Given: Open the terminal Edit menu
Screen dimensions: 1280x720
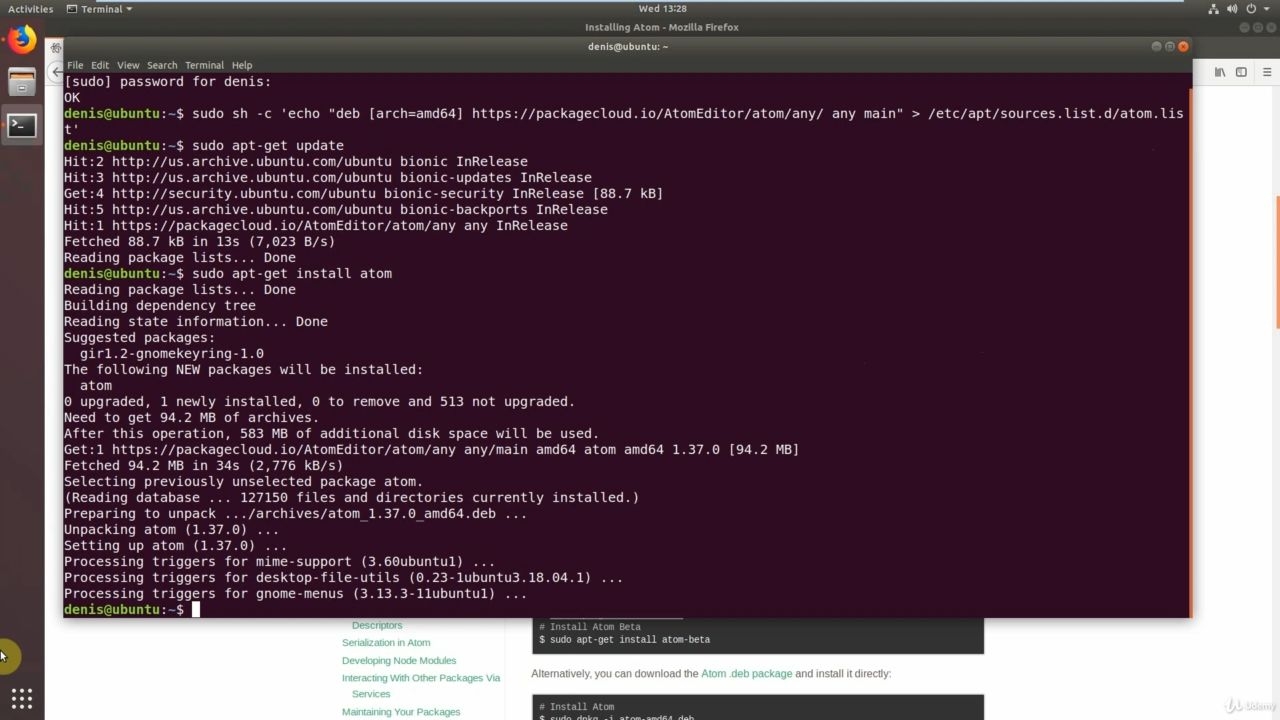Looking at the screenshot, I should (100, 65).
